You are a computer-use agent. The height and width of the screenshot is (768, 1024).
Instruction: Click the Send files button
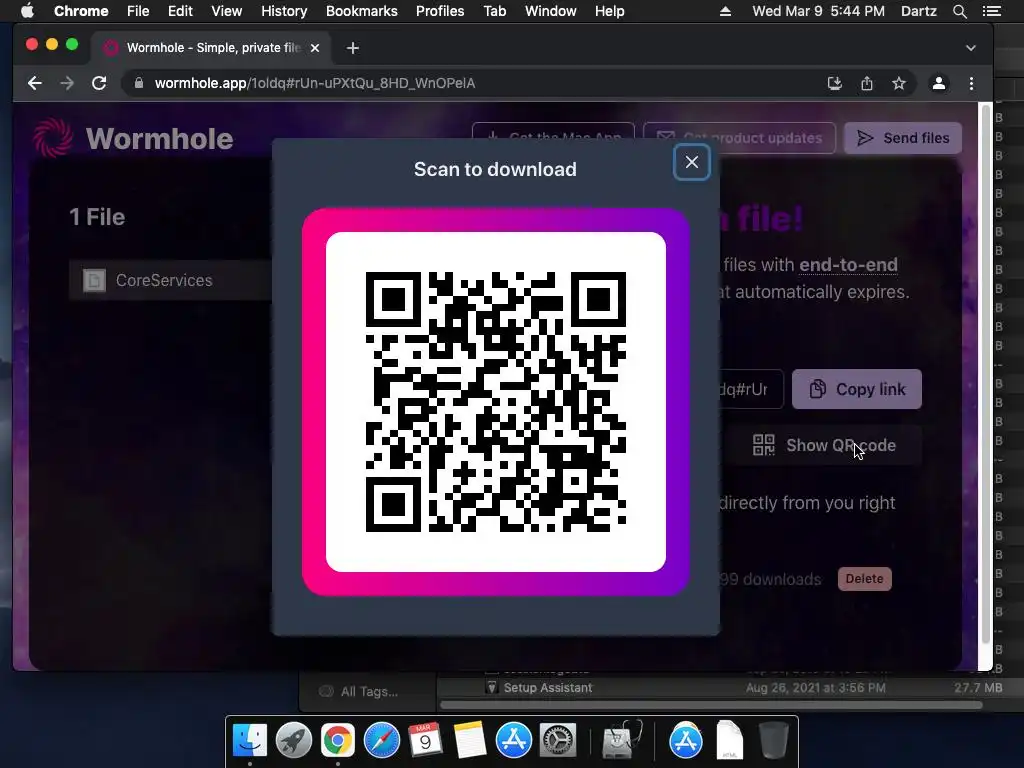click(x=903, y=138)
